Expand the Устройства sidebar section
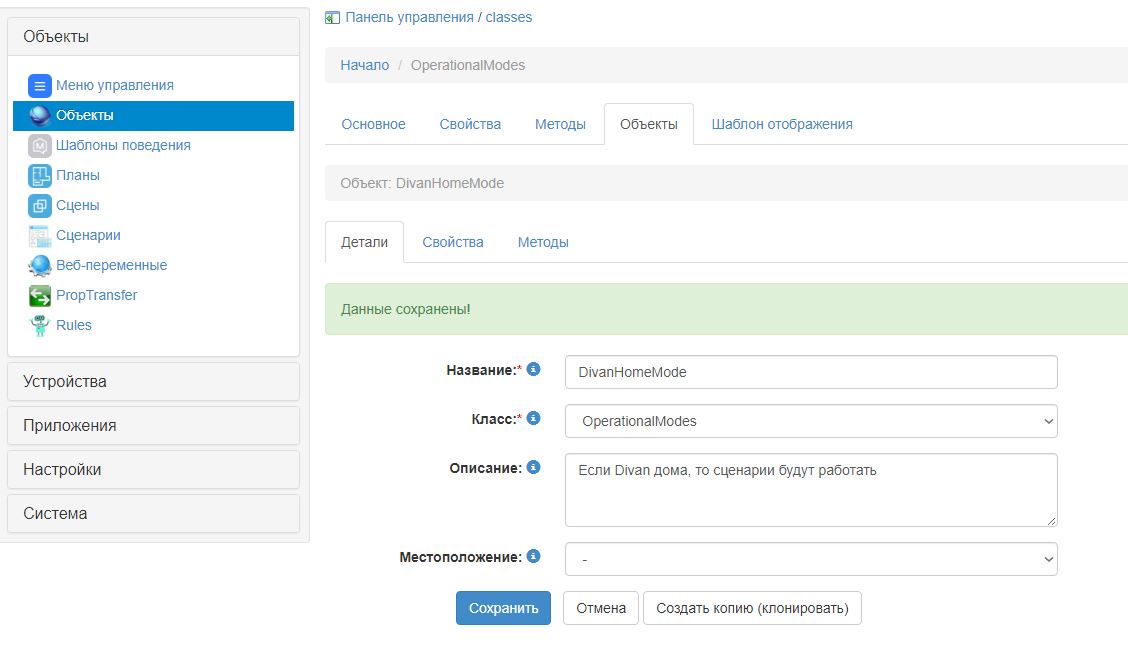This screenshot has height=658, width=1128. (x=153, y=381)
